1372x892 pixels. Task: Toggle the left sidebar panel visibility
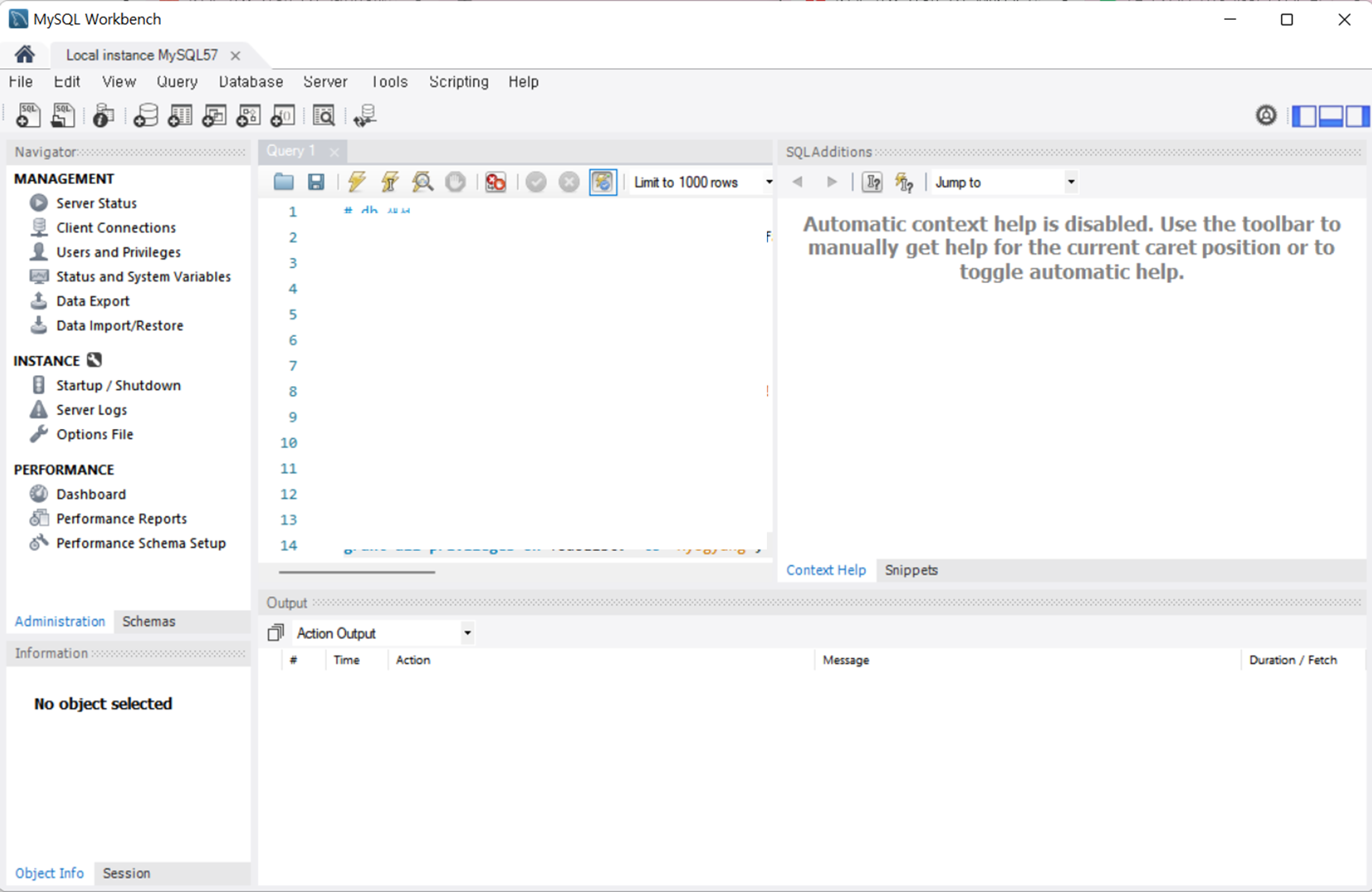(1305, 116)
